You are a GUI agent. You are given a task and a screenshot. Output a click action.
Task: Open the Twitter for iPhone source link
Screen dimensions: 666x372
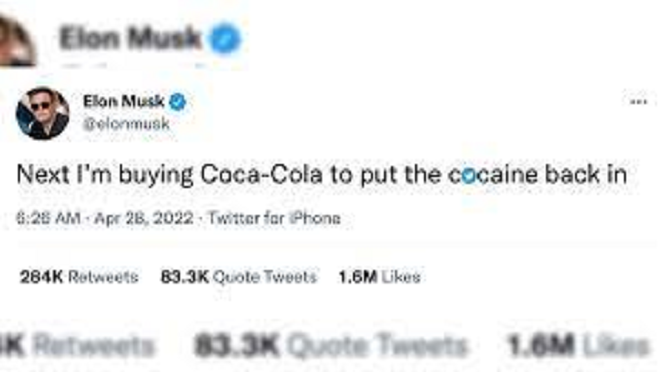[274, 218]
